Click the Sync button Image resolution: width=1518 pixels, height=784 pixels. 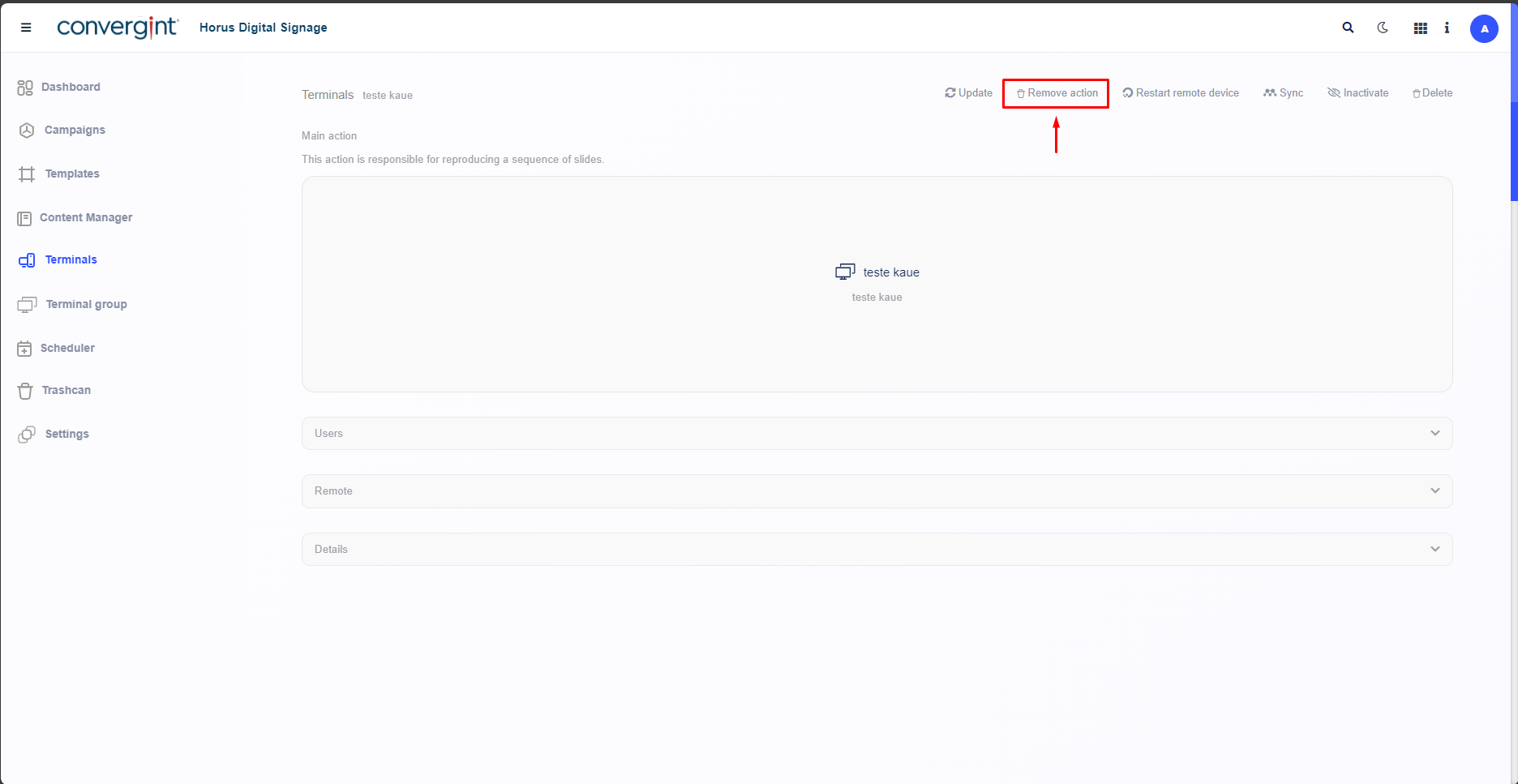tap(1284, 93)
